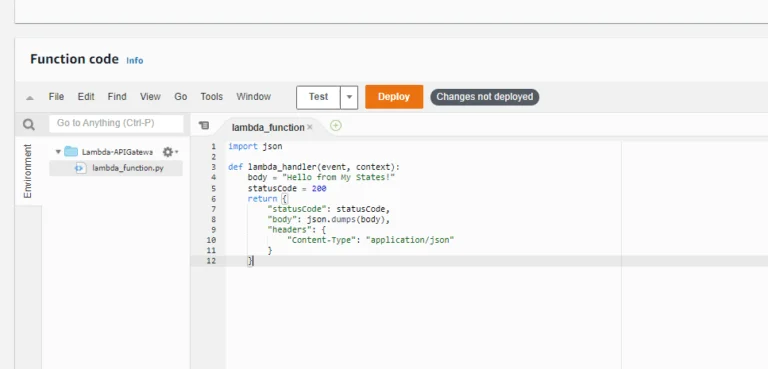The width and height of the screenshot is (768, 369).
Task: Open the Edit menu
Action: pos(86,97)
